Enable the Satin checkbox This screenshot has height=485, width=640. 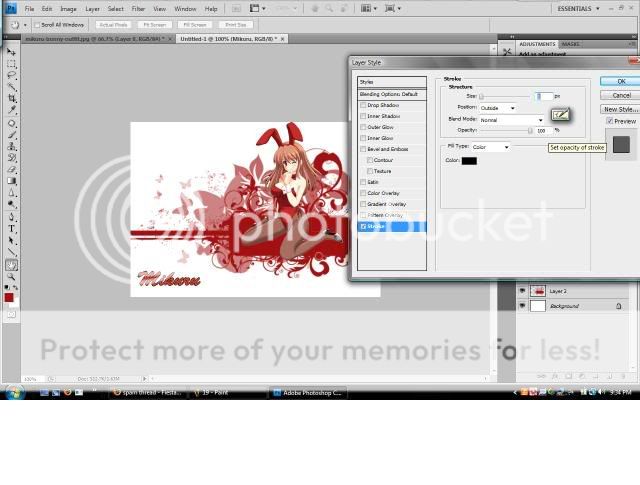coord(363,182)
